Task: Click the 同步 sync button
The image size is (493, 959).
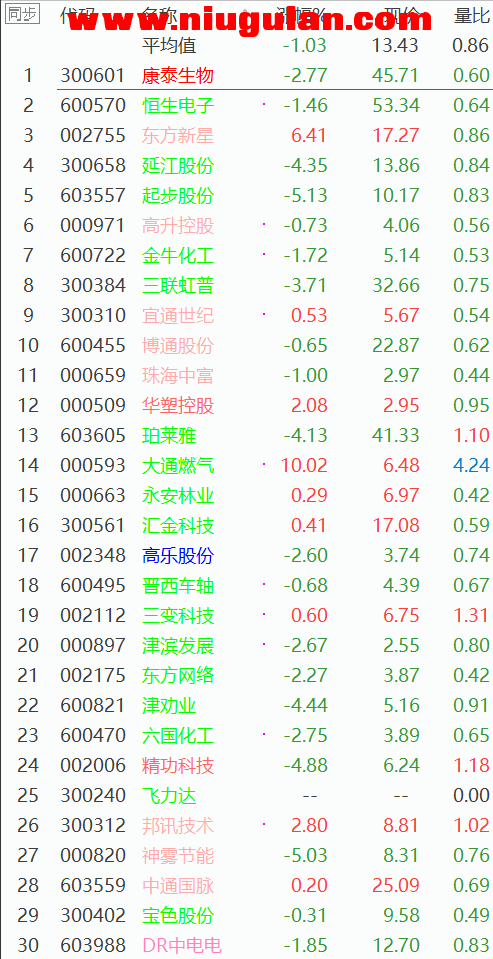Action: 22,15
